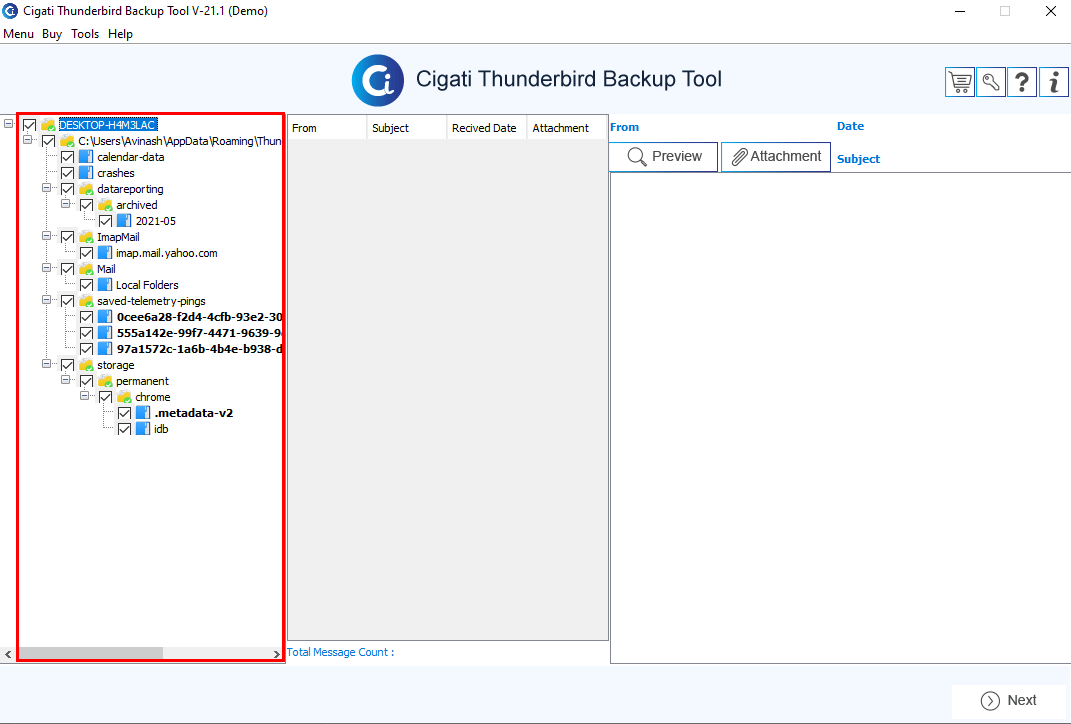1071x724 pixels.
Task: Click the folder tree horizontal scrollbar thumb
Action: tap(90, 654)
